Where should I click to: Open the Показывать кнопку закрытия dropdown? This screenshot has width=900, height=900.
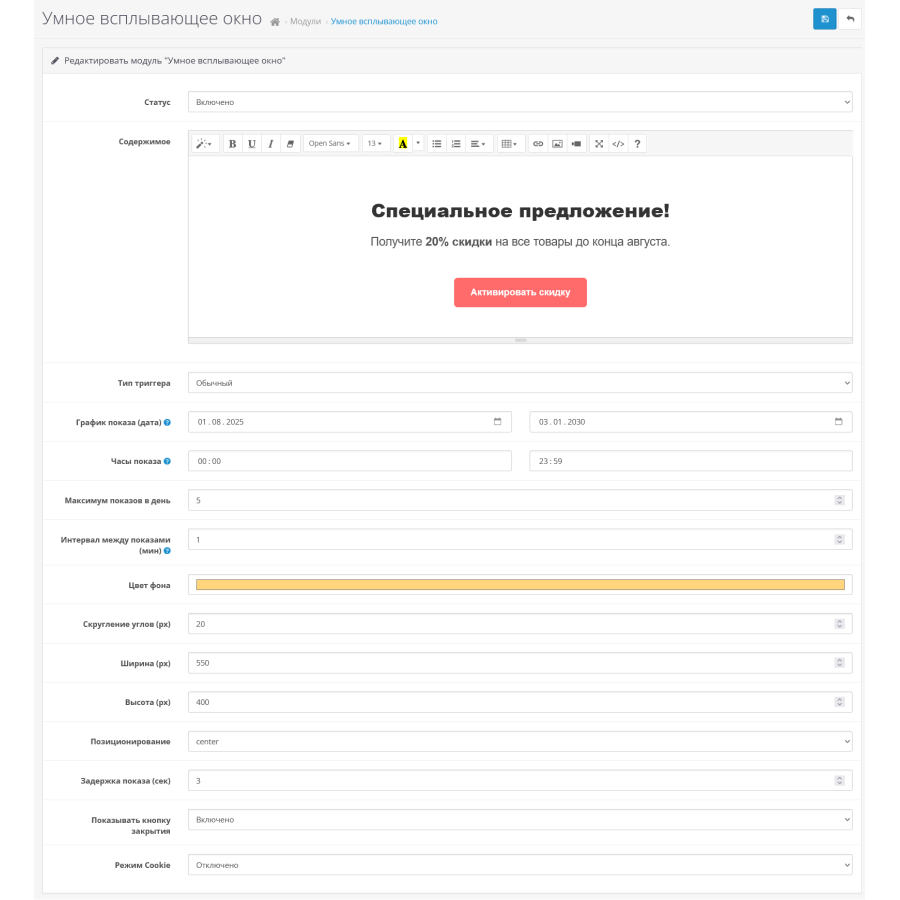pos(520,820)
